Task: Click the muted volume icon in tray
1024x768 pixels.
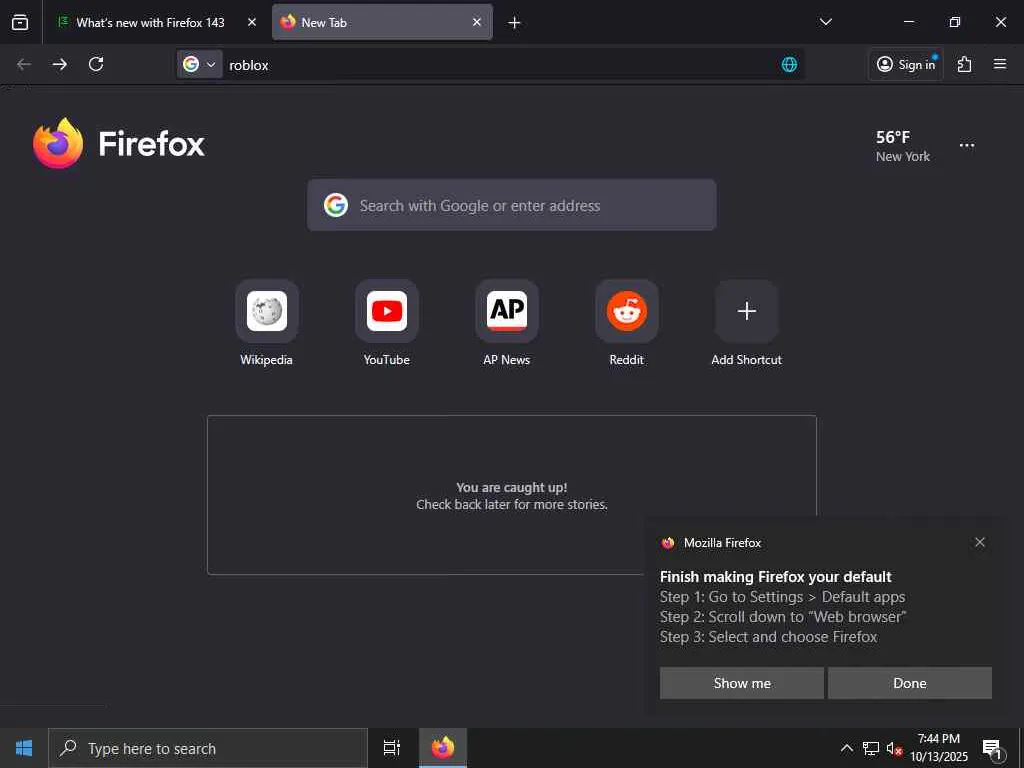Action: [894, 748]
